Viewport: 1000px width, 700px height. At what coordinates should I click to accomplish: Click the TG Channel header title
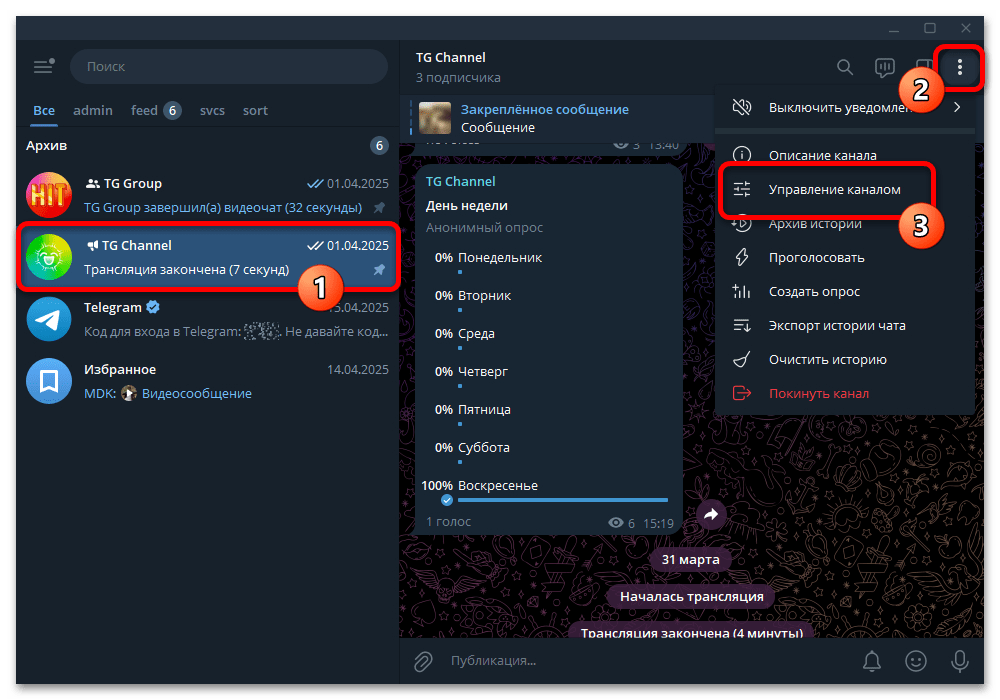(x=450, y=57)
